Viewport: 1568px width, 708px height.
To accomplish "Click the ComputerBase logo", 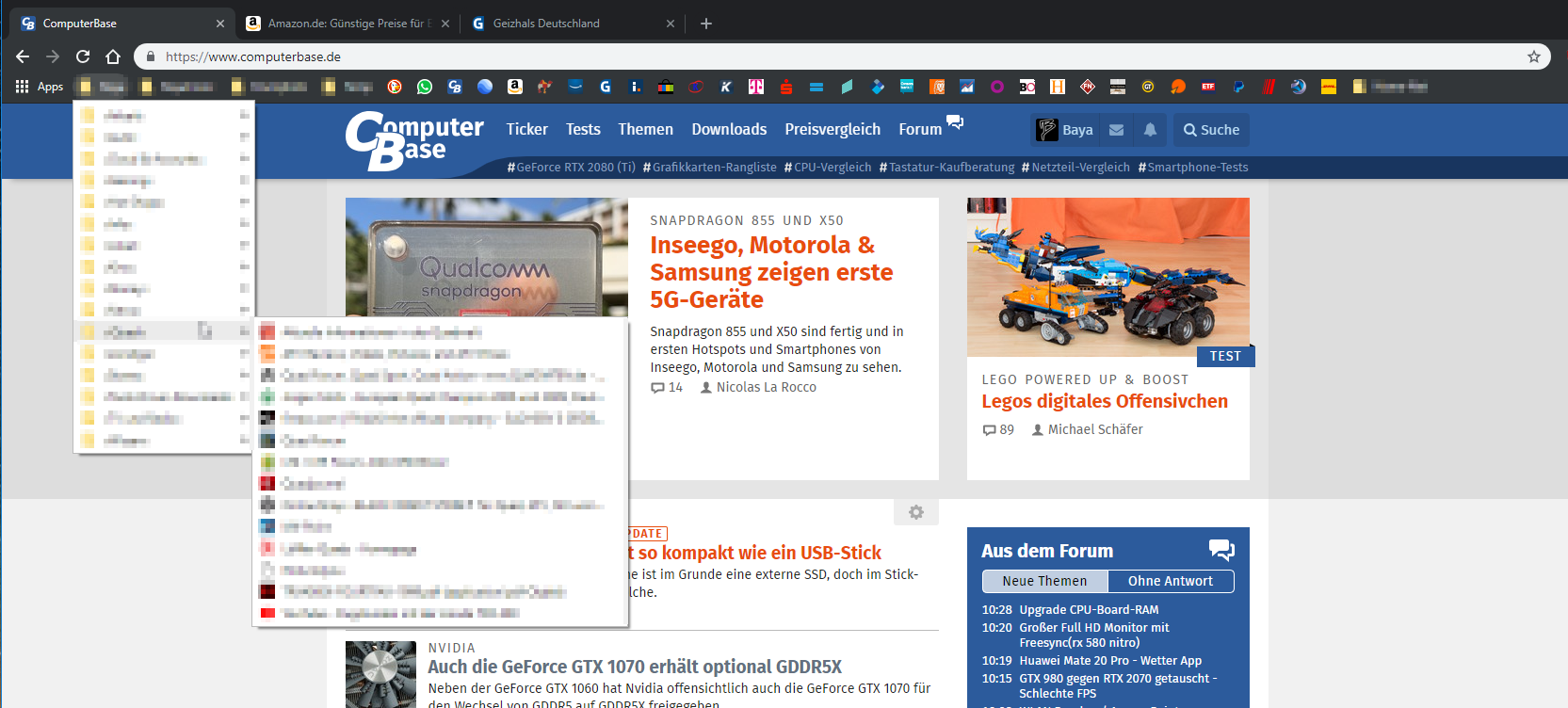I will click(414, 140).
